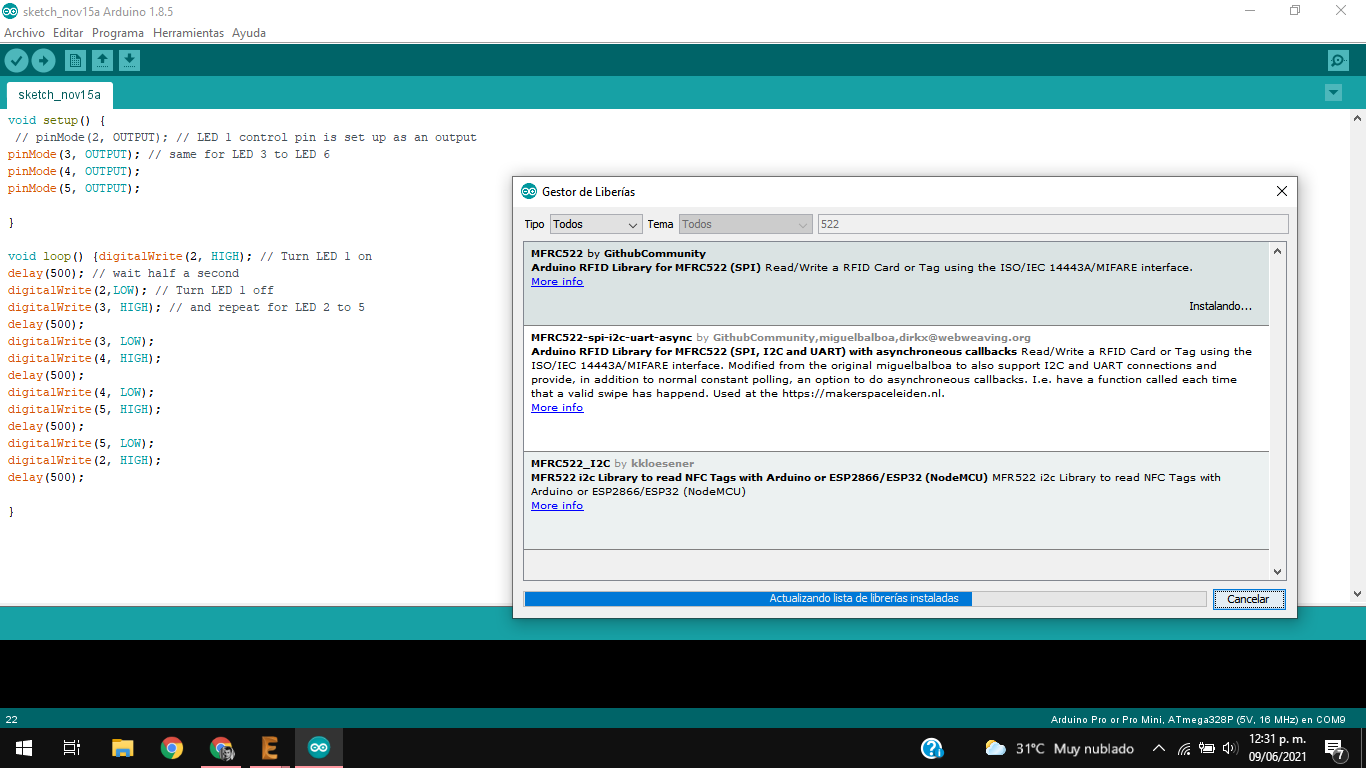Click the Open sketch up-arrow icon

point(102,61)
